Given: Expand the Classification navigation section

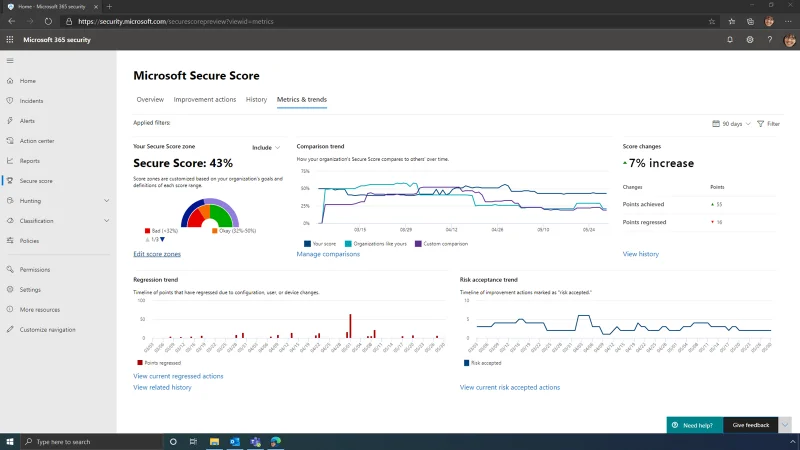Looking at the screenshot, I should pos(107,221).
